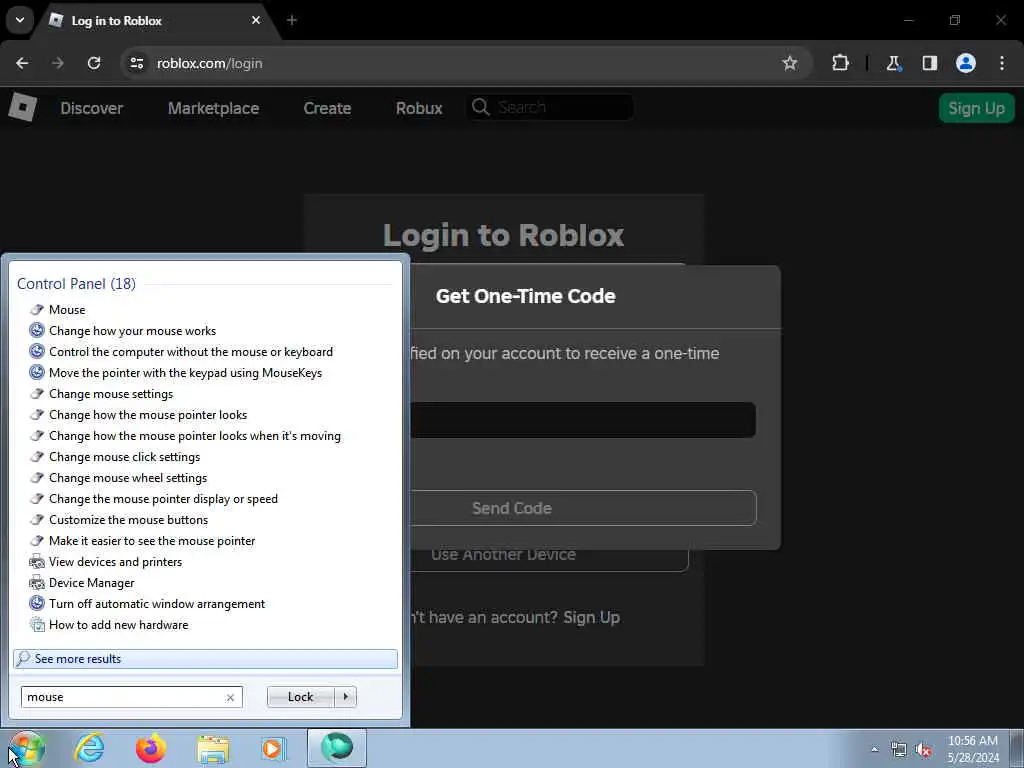
Task: Open the Chrome Labs flask icon
Action: [x=893, y=63]
